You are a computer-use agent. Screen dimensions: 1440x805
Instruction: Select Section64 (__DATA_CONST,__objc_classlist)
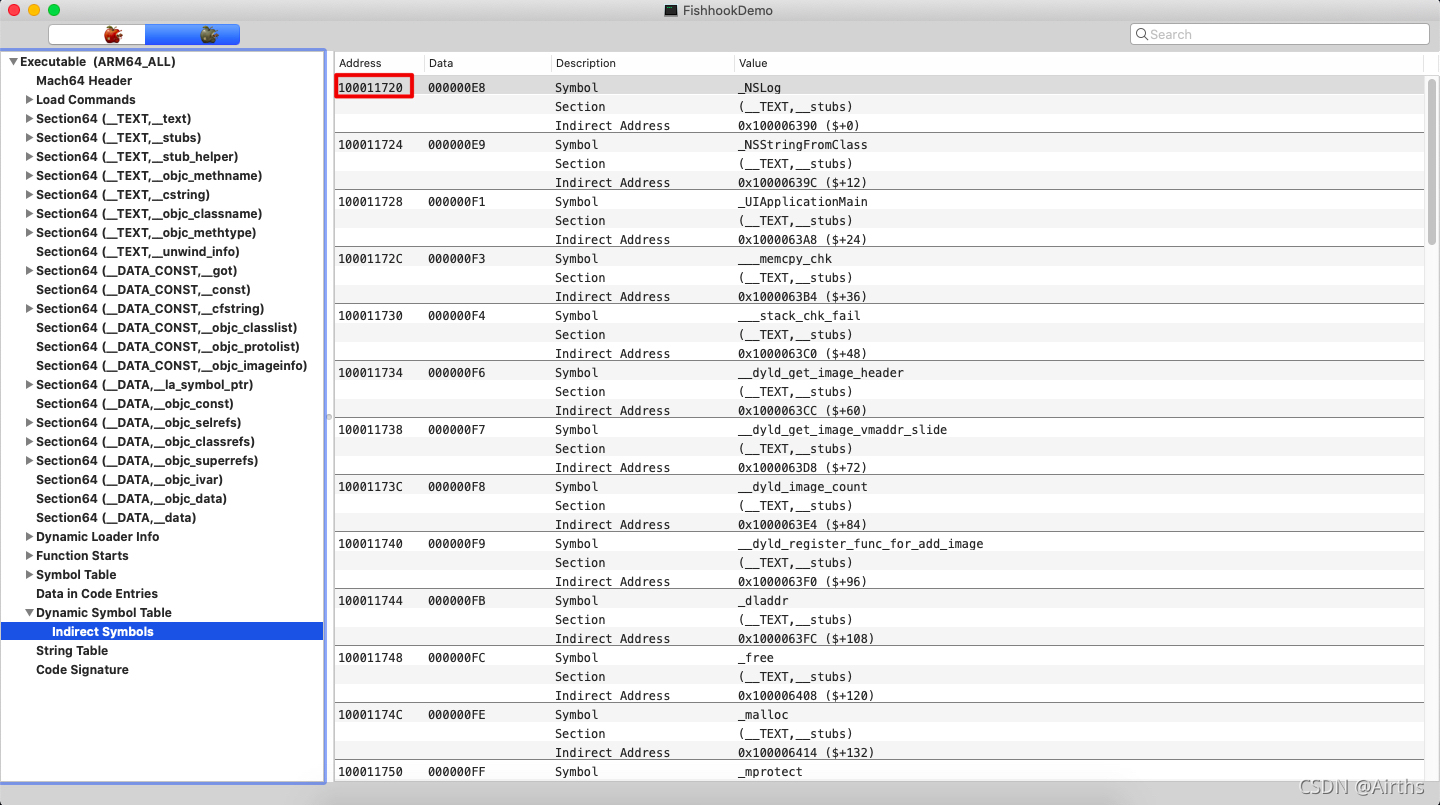coord(167,328)
